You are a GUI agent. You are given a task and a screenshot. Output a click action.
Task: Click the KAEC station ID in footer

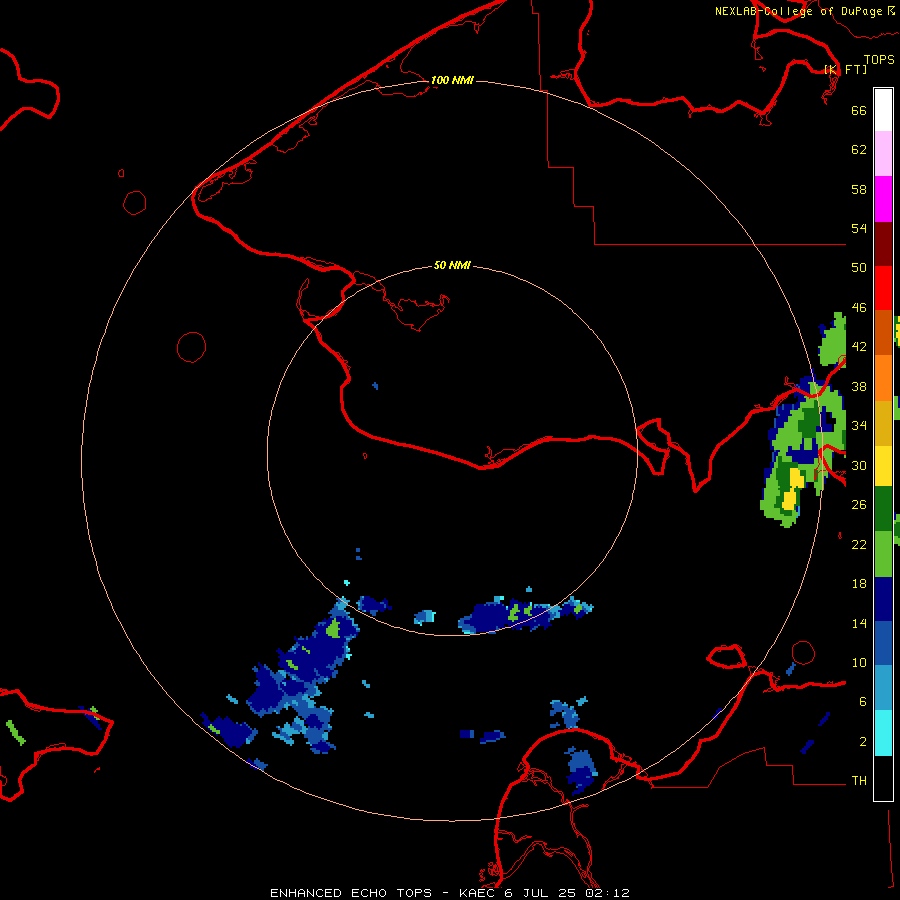478,893
